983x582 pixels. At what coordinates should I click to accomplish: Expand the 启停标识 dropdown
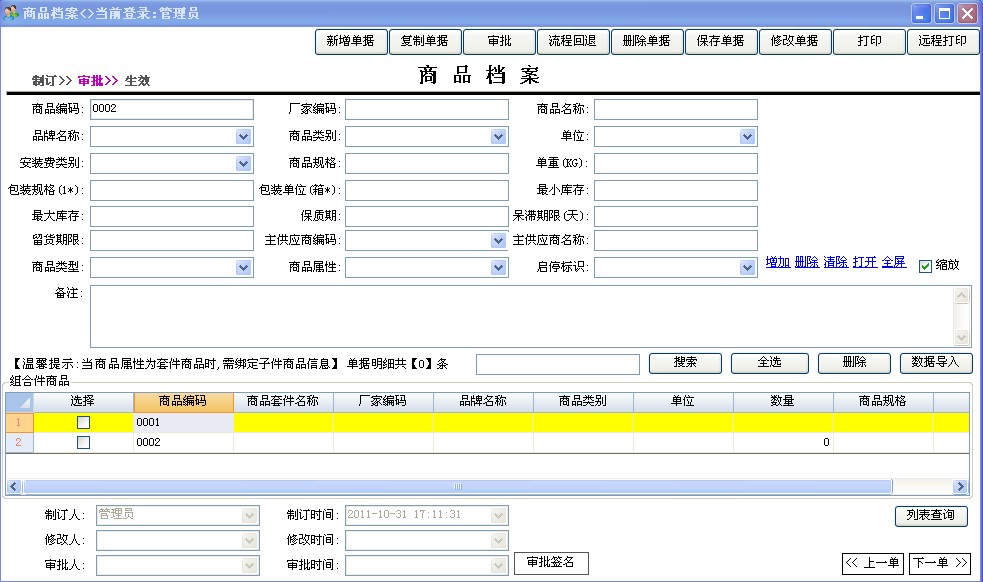(747, 268)
